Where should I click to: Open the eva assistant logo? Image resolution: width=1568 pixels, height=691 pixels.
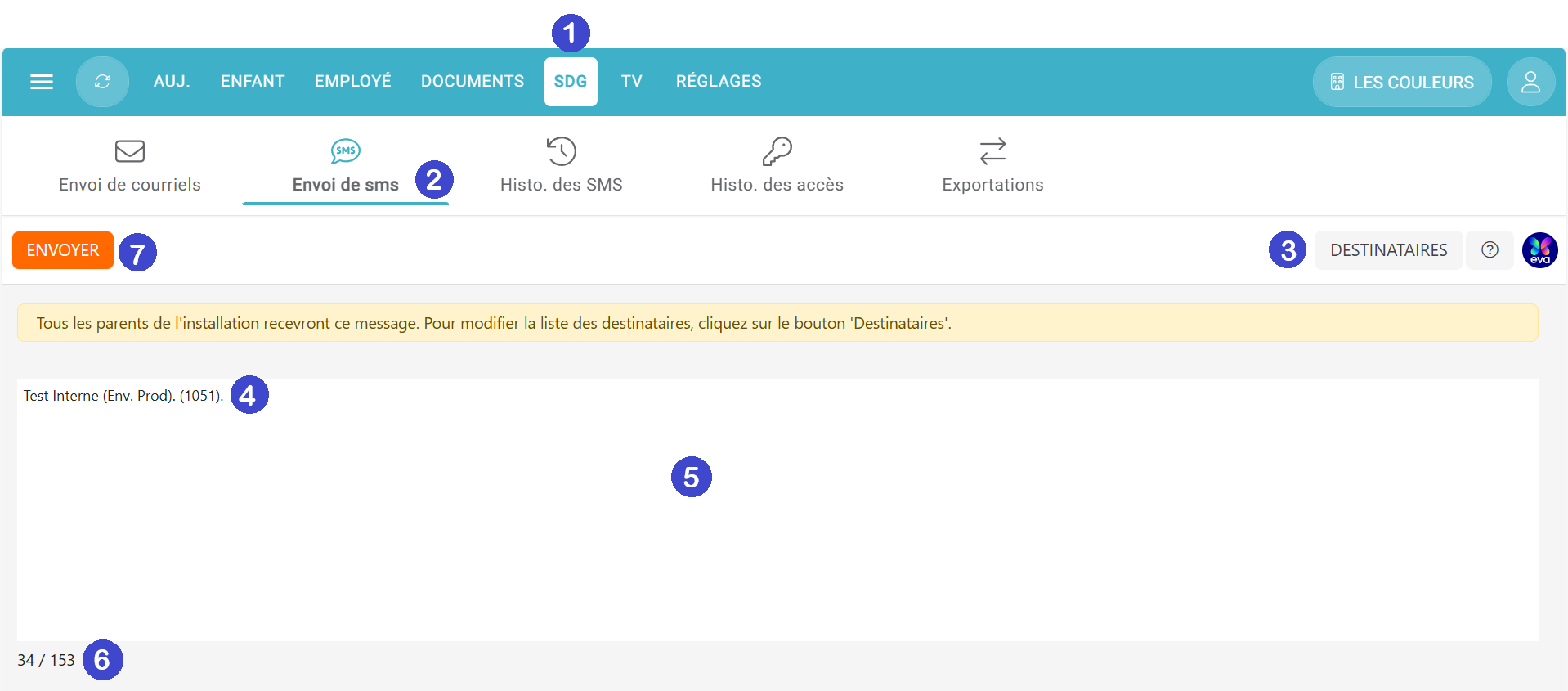coord(1539,250)
